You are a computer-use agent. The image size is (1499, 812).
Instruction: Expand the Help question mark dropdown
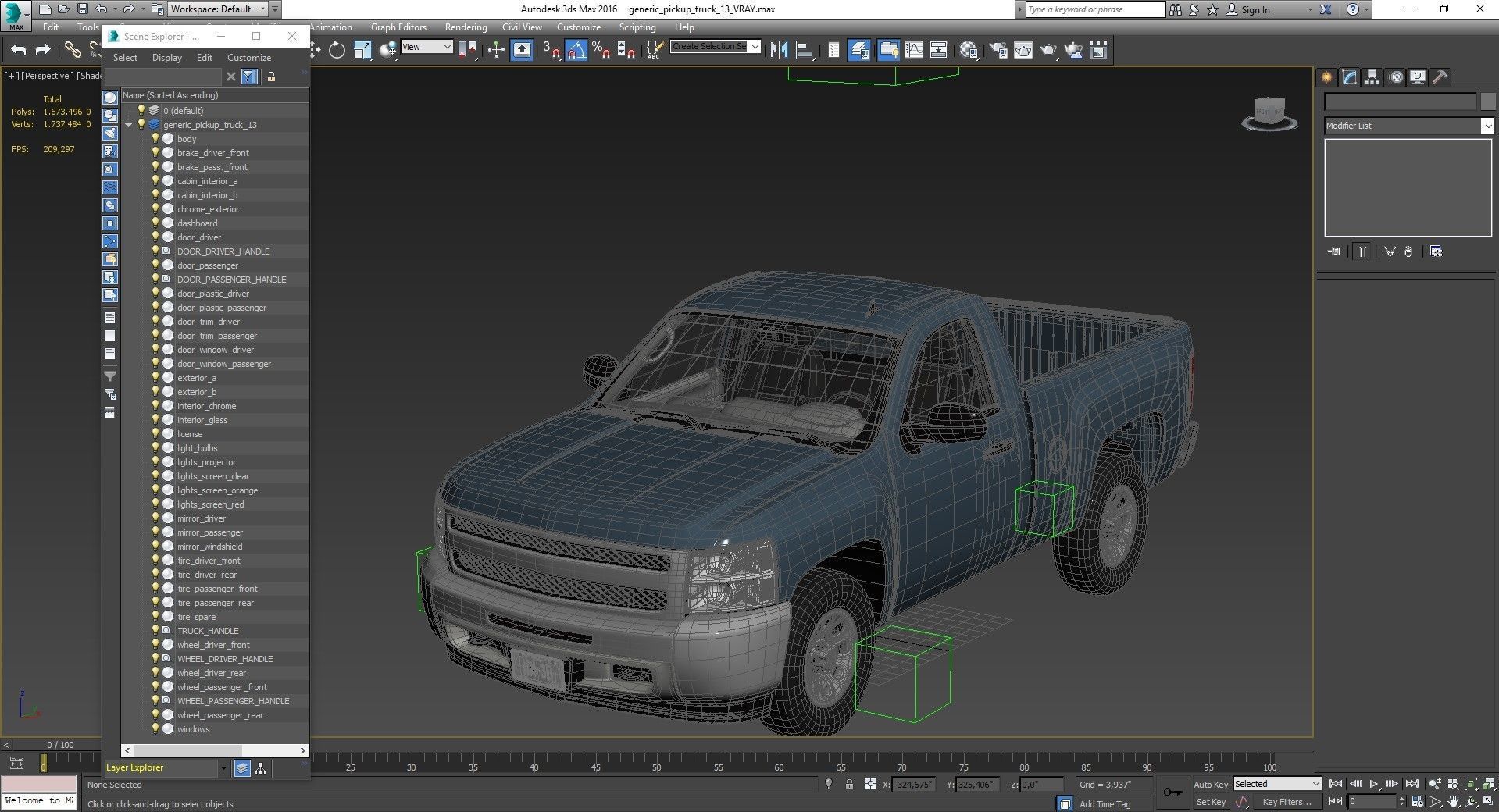click(1365, 10)
